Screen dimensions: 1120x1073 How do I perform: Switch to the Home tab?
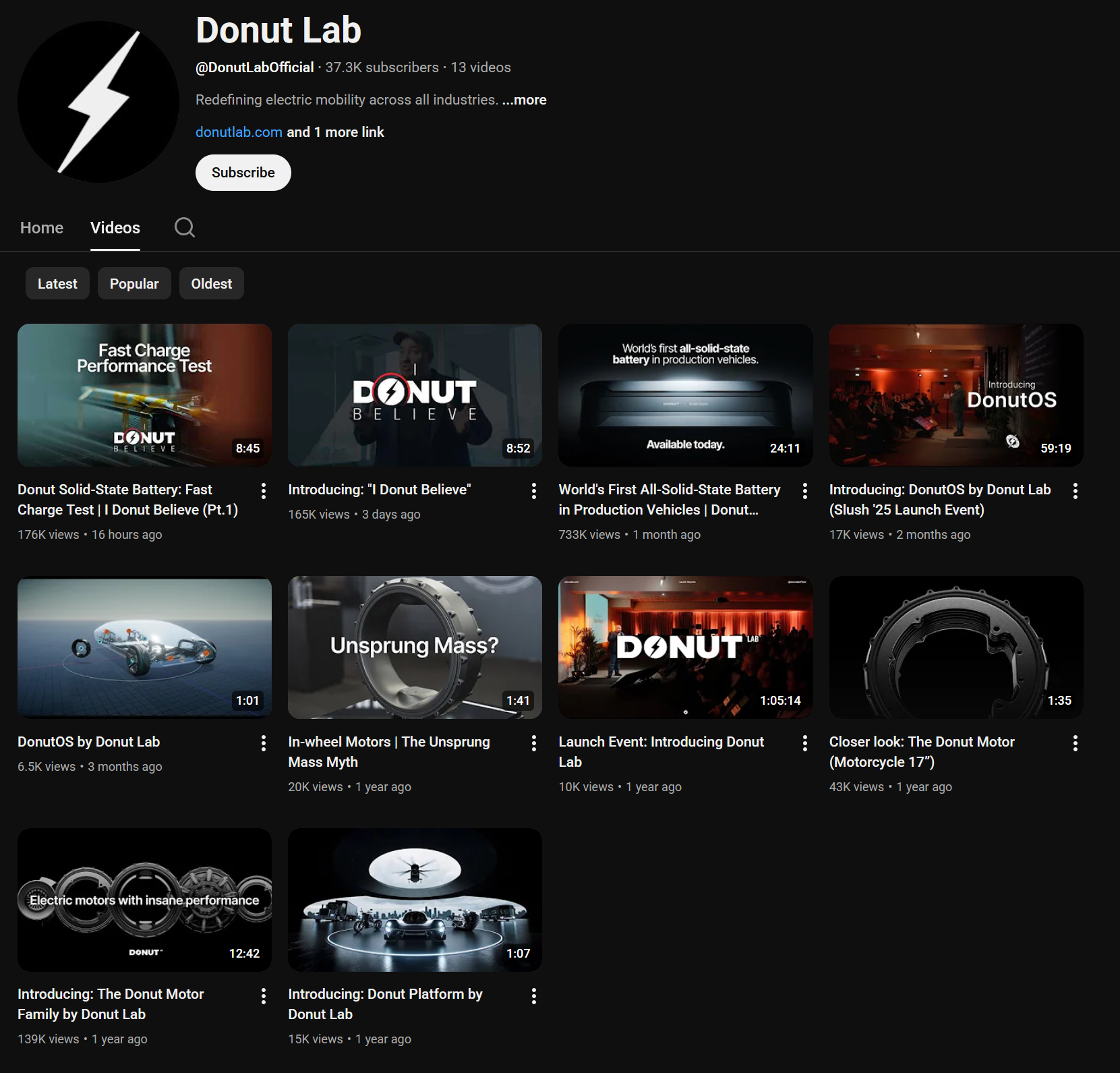42,228
